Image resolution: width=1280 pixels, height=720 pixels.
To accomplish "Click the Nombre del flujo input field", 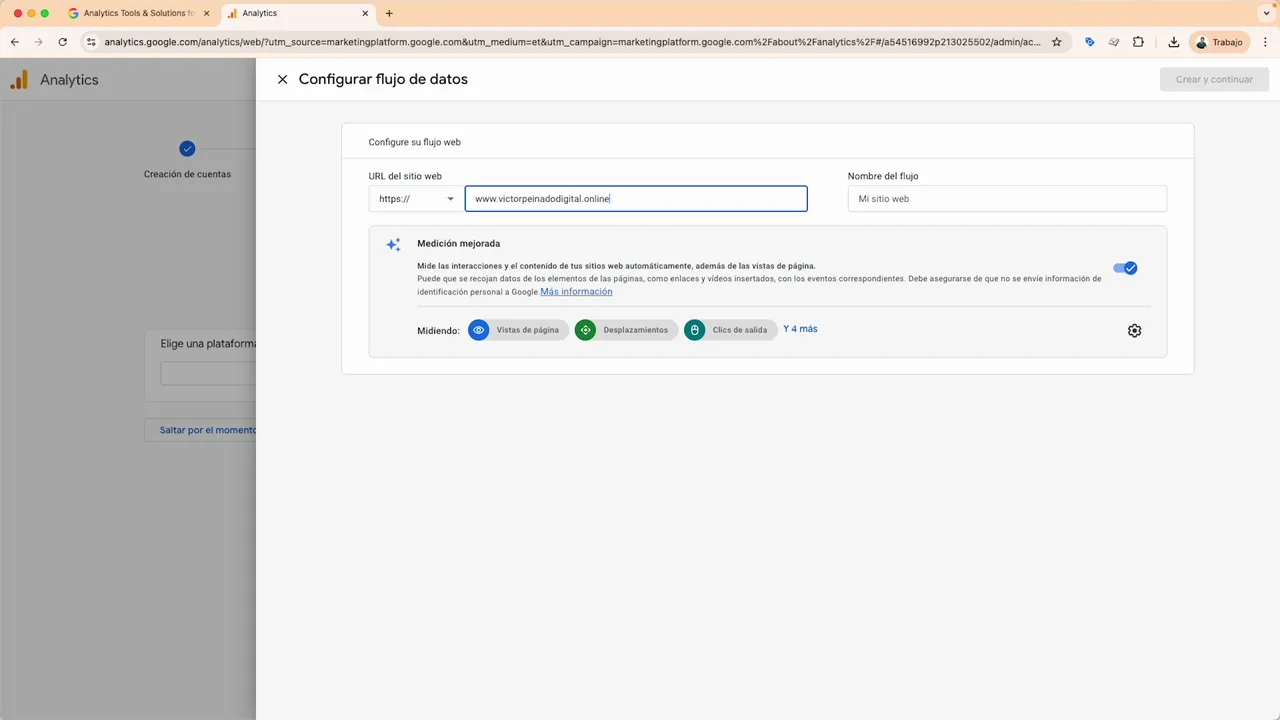I will 1006,198.
